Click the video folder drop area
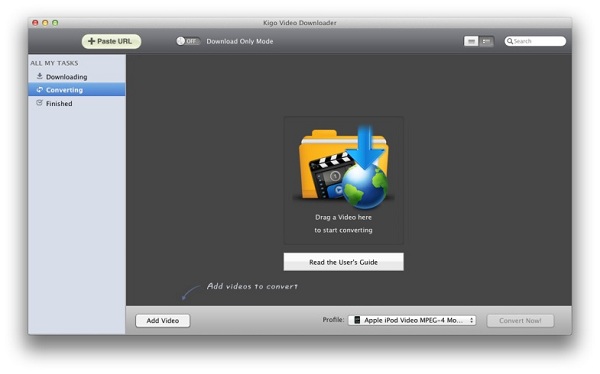 343,180
